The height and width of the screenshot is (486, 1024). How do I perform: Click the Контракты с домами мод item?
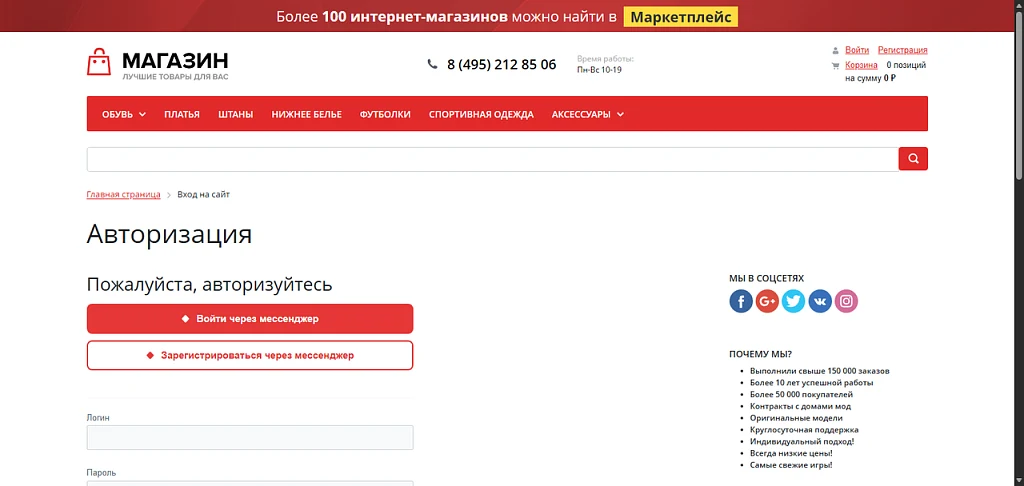point(800,406)
